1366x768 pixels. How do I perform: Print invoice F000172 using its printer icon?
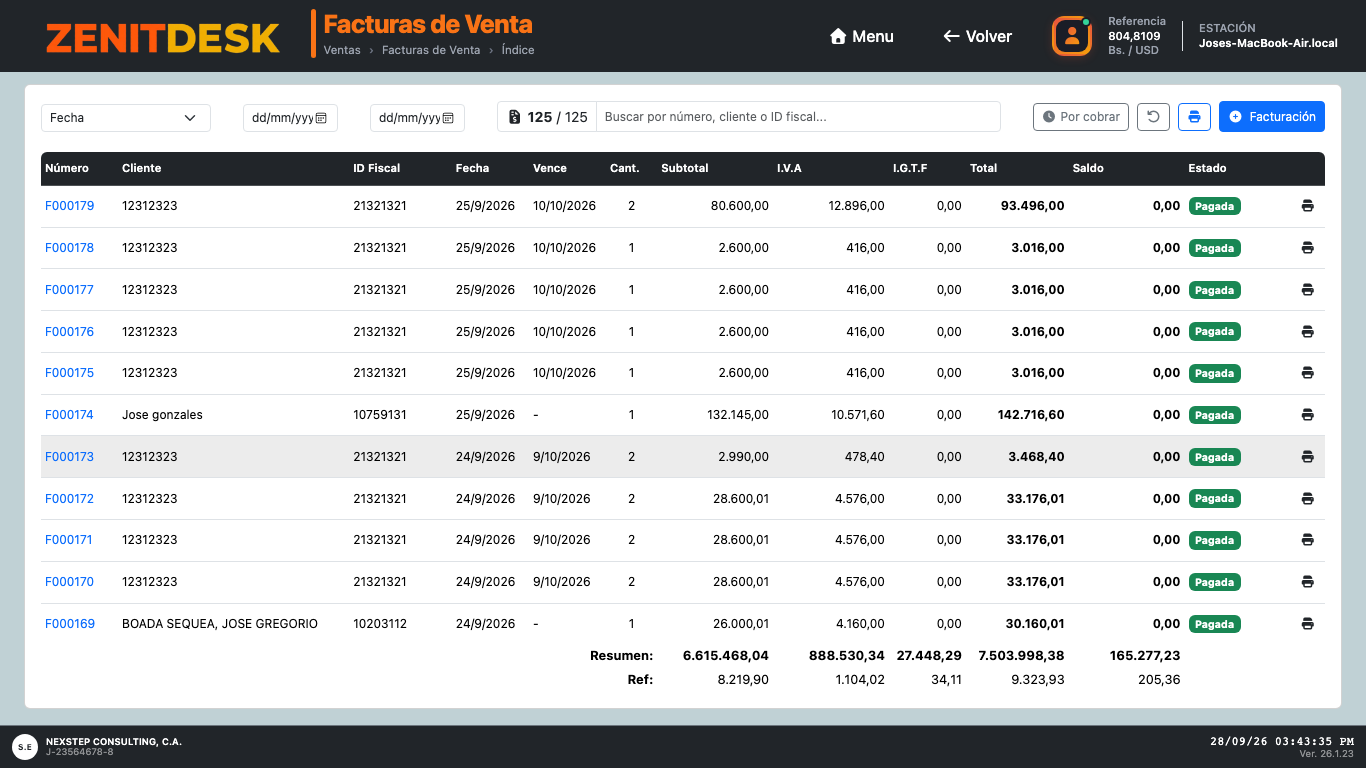click(x=1307, y=498)
